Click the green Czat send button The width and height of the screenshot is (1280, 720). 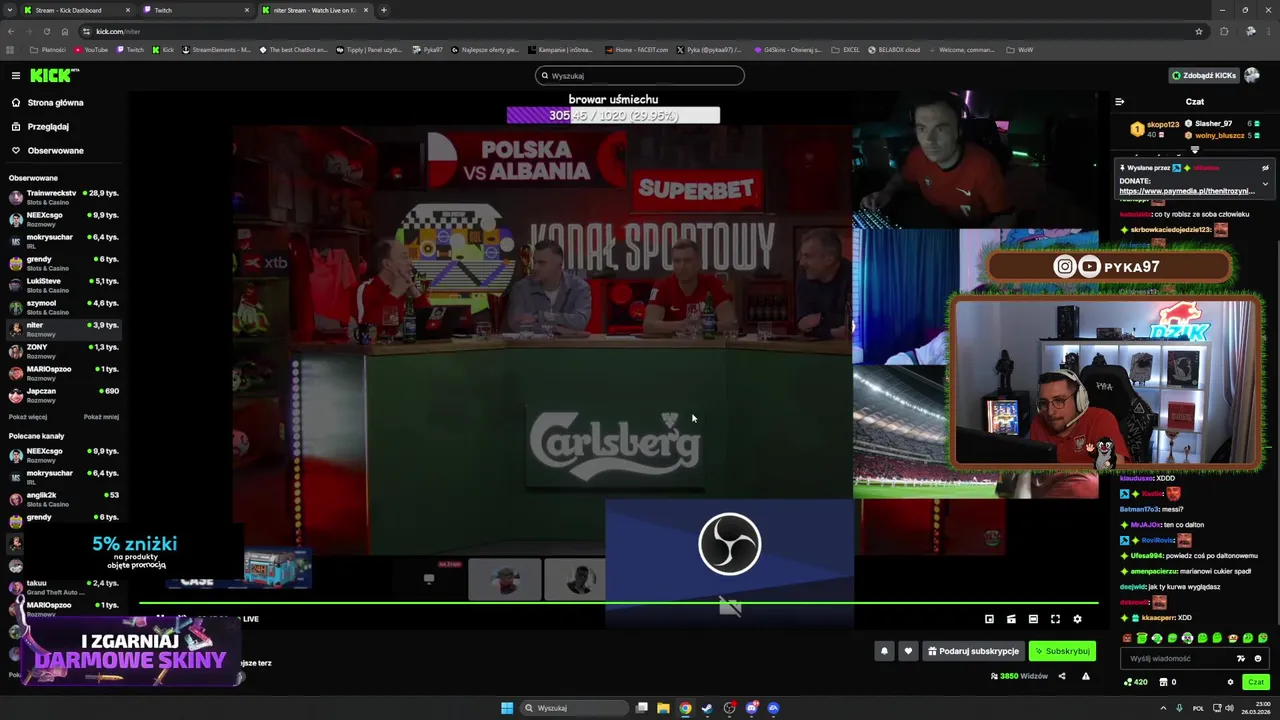tap(1255, 682)
